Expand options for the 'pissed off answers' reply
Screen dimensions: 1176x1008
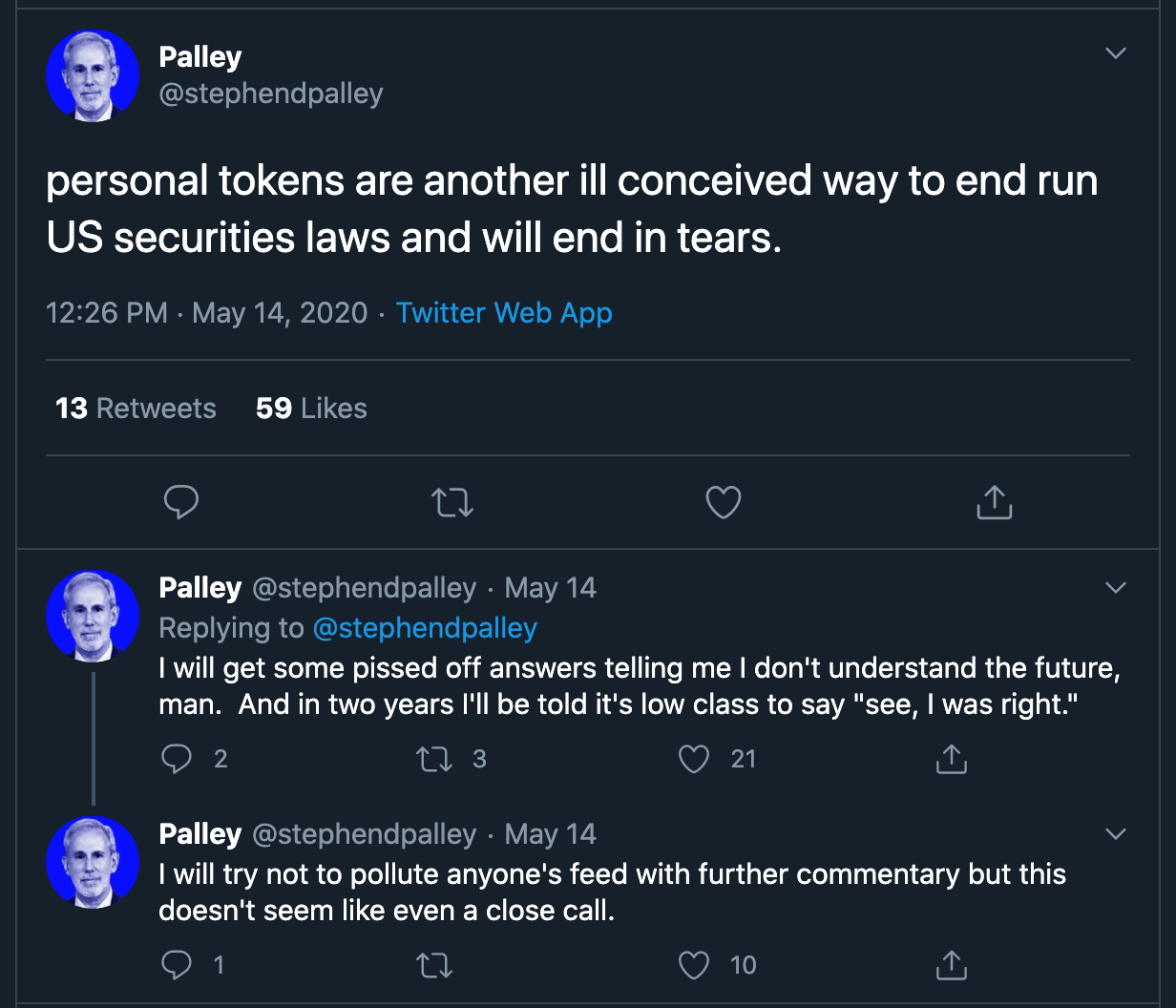point(1115,587)
